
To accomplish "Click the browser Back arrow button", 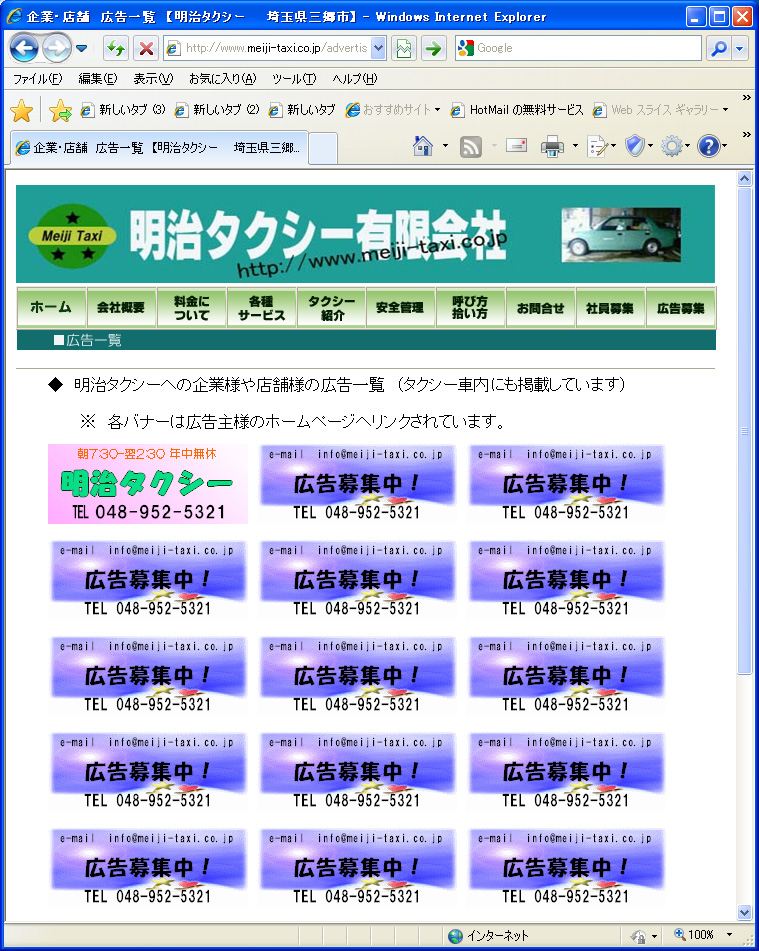I will [x=25, y=48].
